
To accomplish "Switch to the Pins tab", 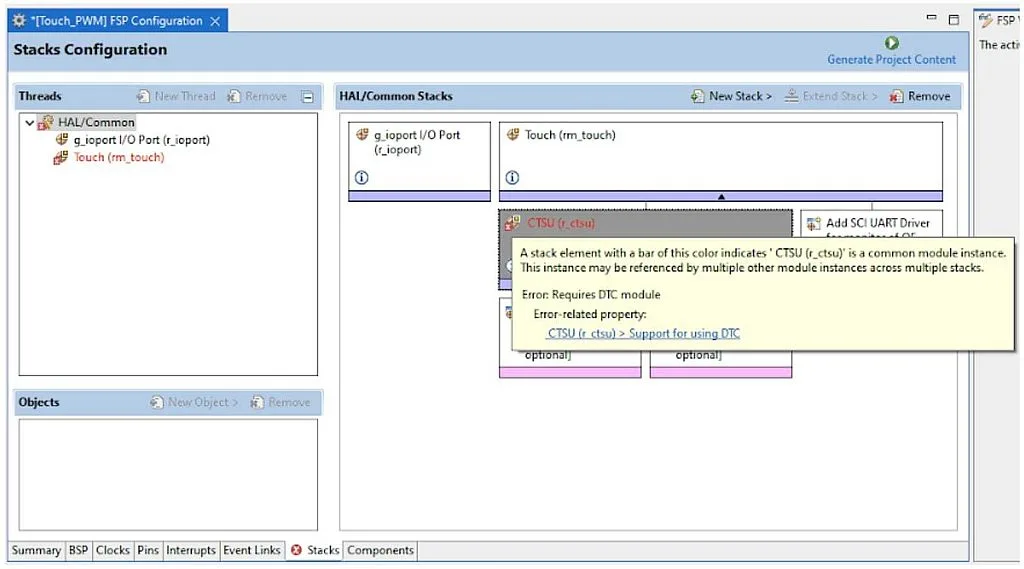I will (x=148, y=550).
